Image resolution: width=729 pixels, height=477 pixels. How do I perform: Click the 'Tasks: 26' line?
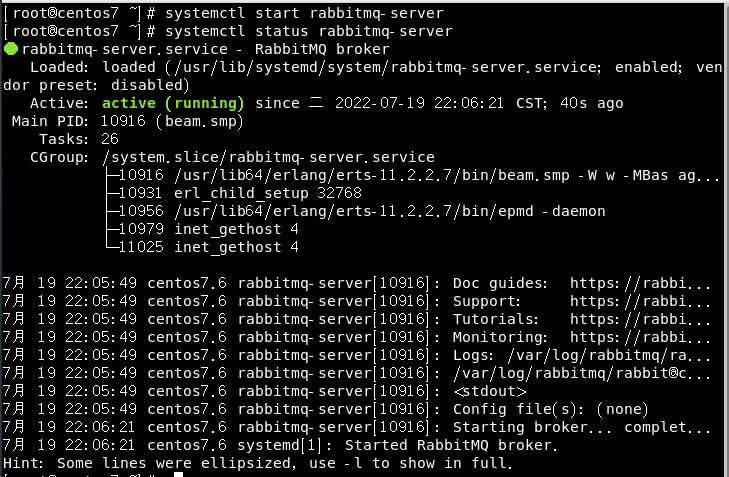79,139
